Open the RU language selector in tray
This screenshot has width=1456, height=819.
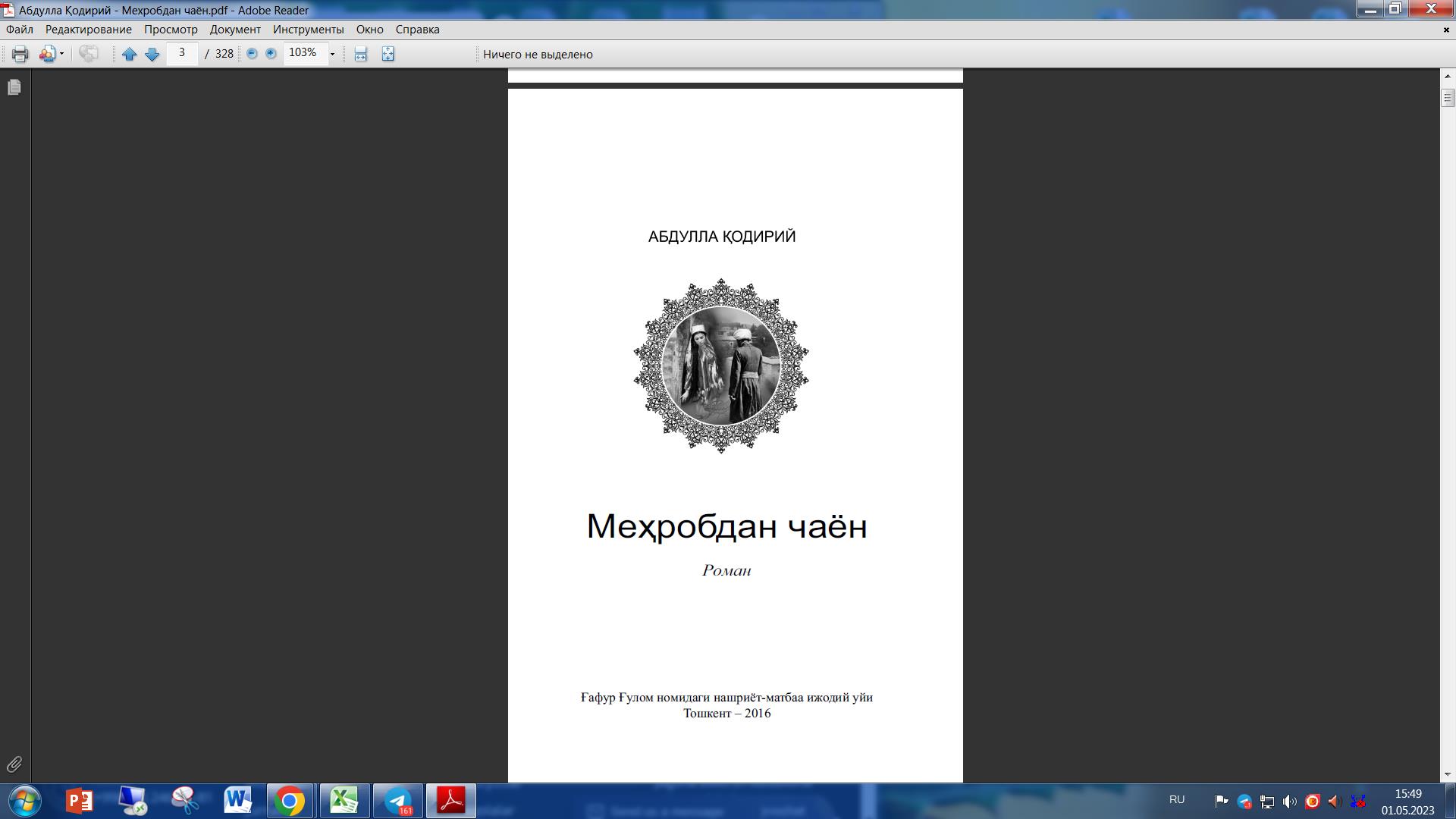click(x=1177, y=799)
